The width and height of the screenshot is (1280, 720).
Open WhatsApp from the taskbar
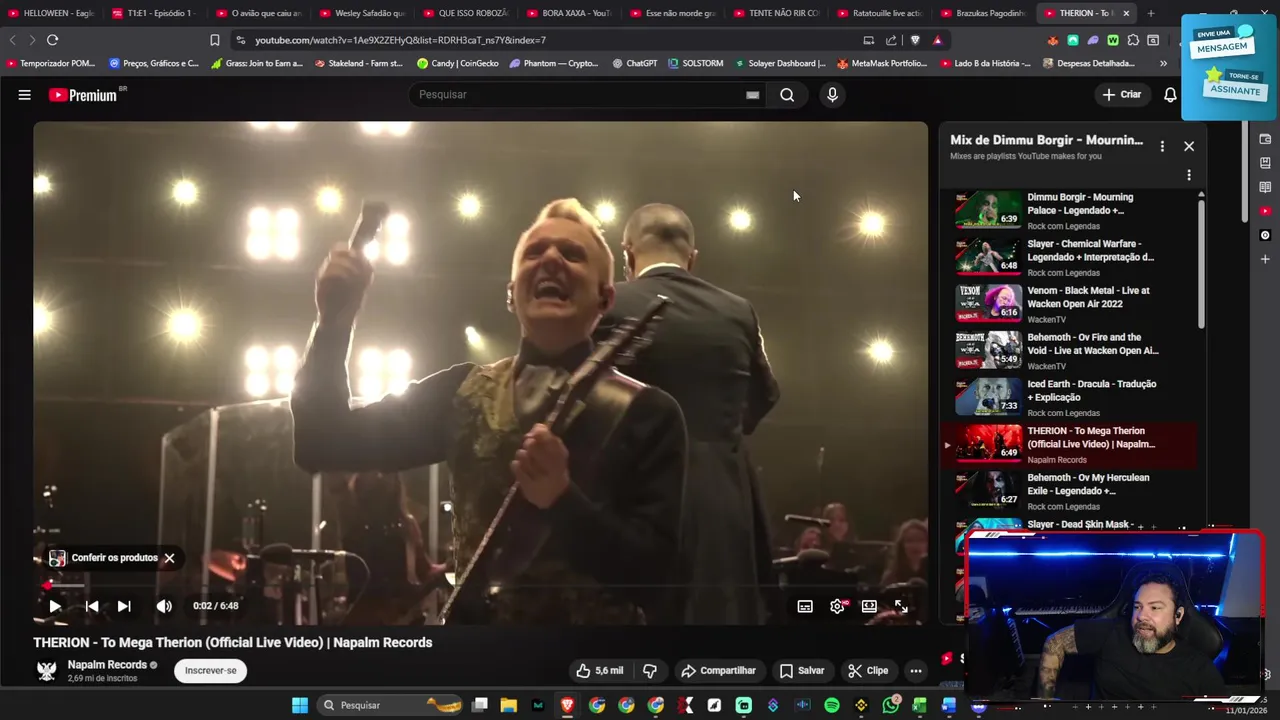click(x=891, y=705)
